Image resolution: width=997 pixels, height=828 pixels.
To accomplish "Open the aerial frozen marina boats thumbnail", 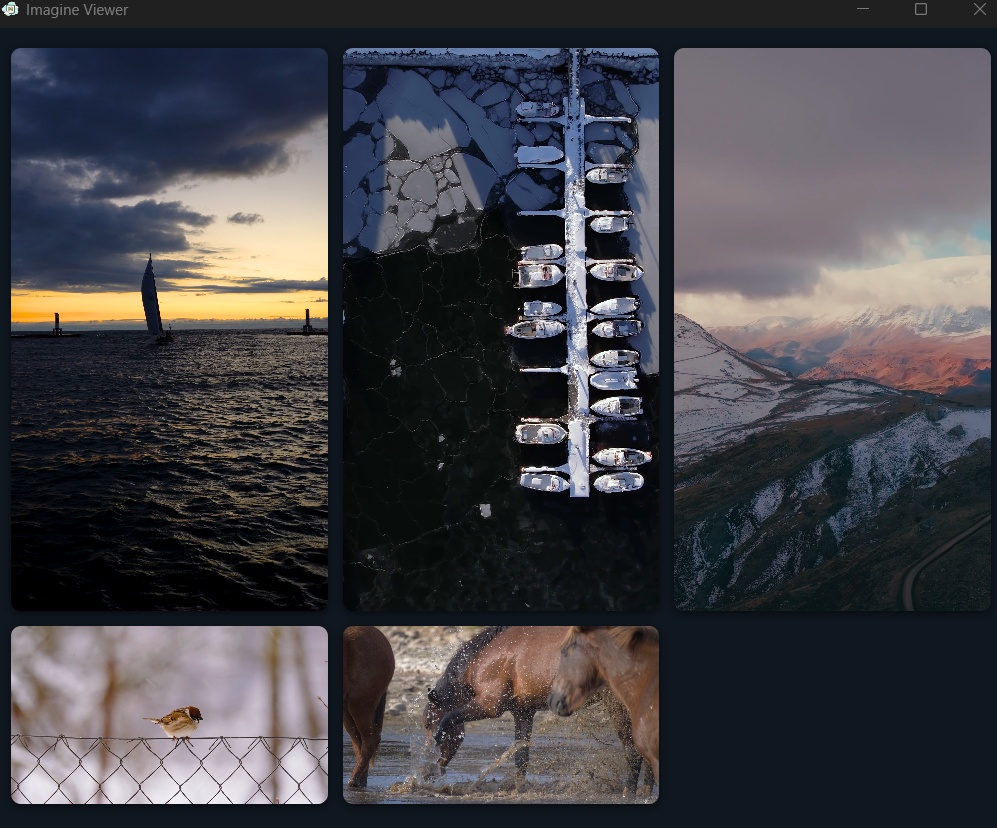I will [x=501, y=329].
